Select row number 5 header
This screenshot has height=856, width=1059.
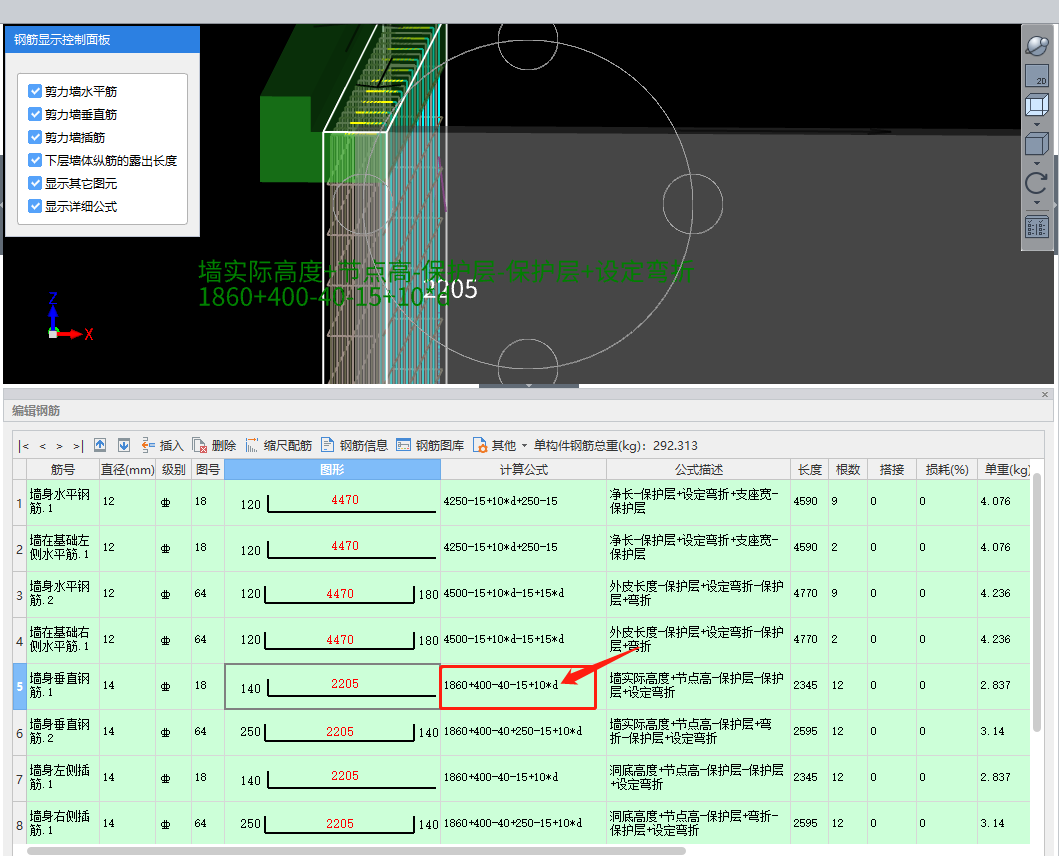coord(20,686)
